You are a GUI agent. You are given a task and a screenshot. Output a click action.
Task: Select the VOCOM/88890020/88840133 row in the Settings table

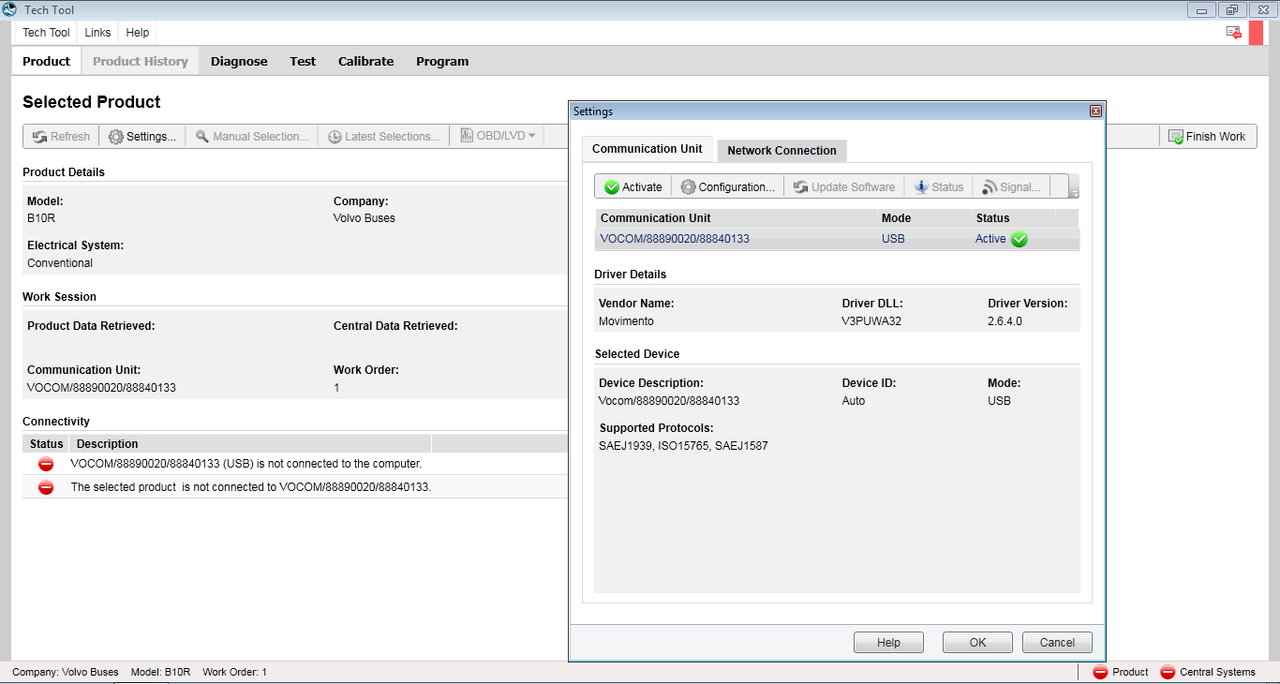click(837, 239)
